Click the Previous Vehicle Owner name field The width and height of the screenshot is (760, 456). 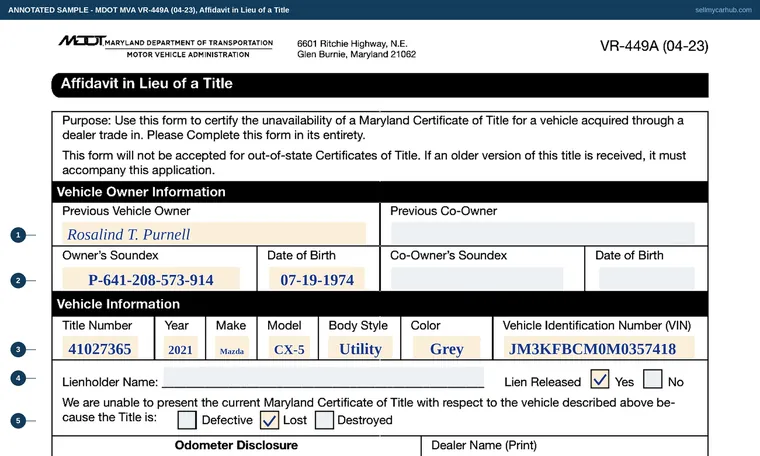214,234
